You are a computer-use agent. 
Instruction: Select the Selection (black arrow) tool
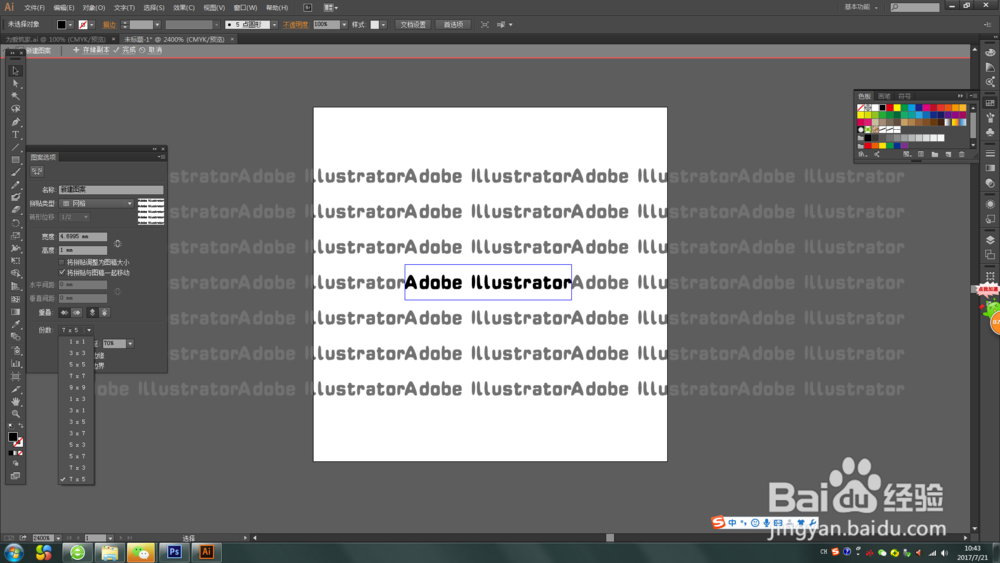point(15,71)
